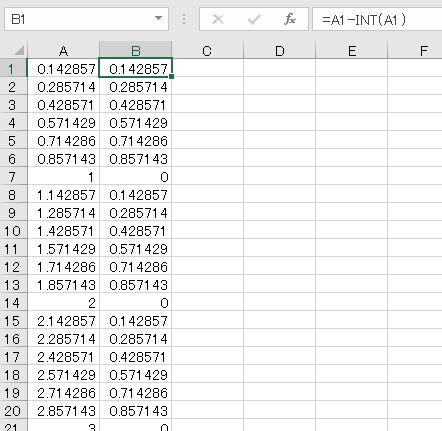Select cell A20 containing 2.857143

[63, 411]
